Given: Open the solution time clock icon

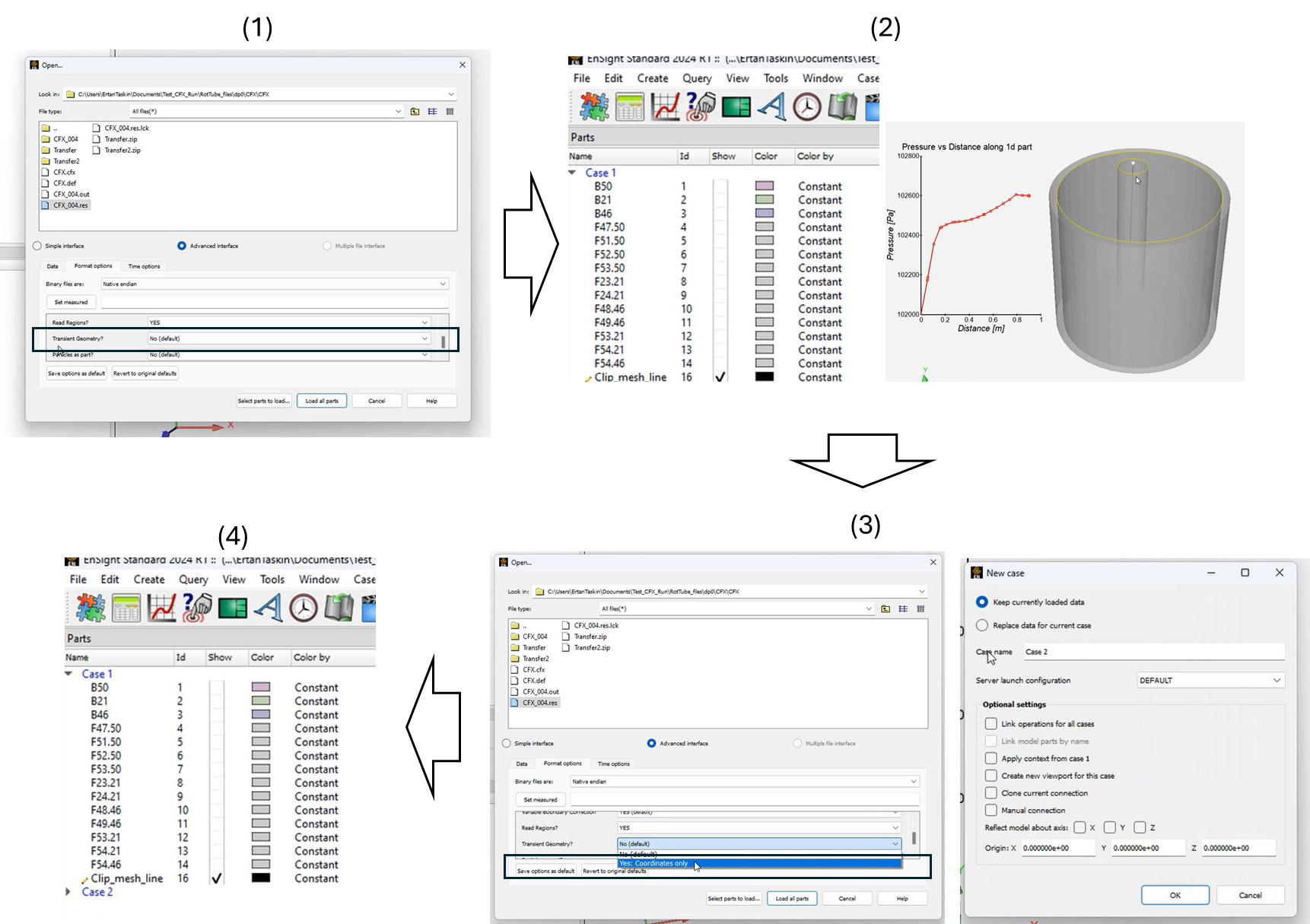Looking at the screenshot, I should click(x=807, y=106).
